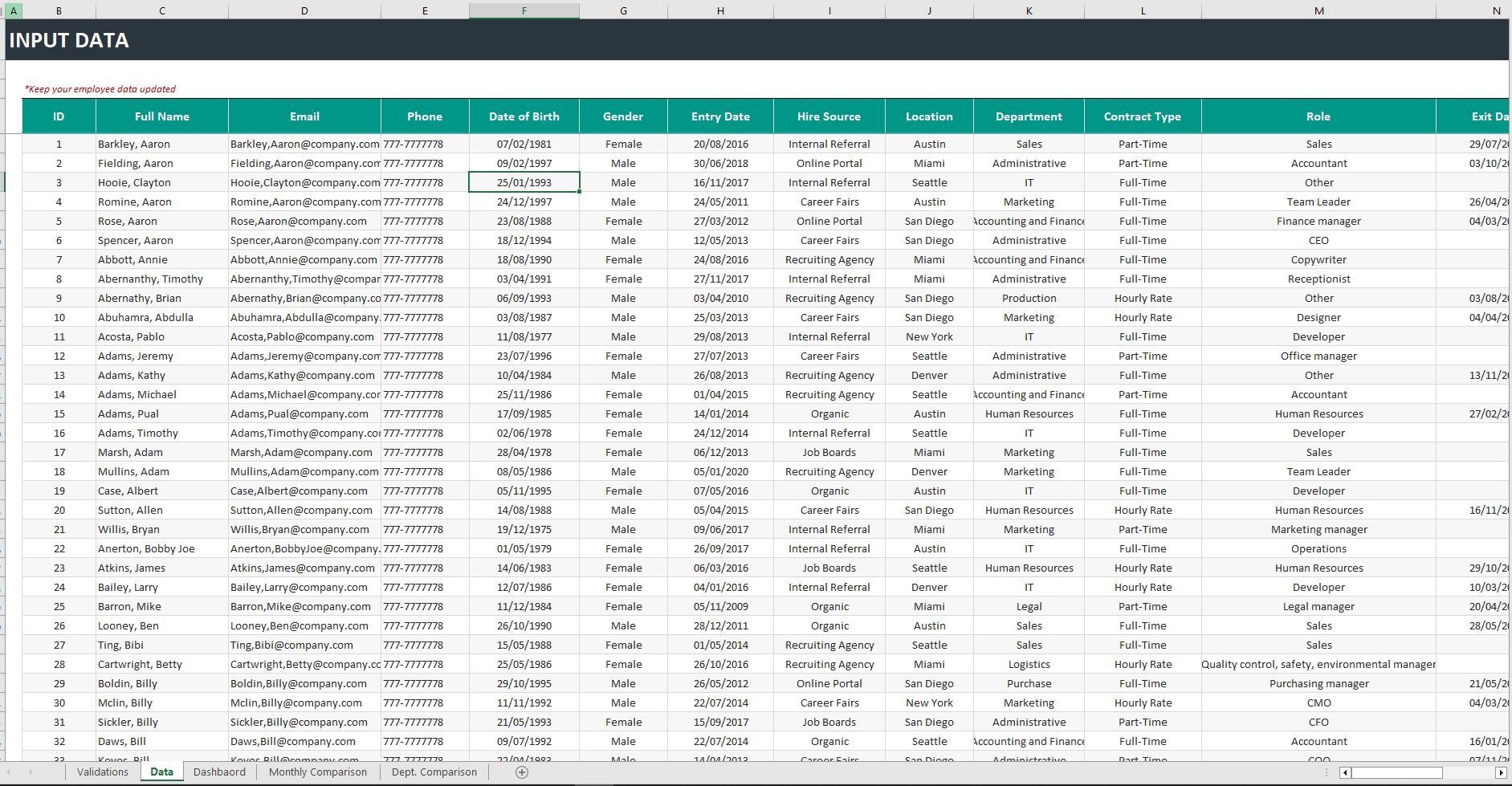Select role cell Designer
Viewport: 1512px width, 786px height.
(x=1318, y=317)
